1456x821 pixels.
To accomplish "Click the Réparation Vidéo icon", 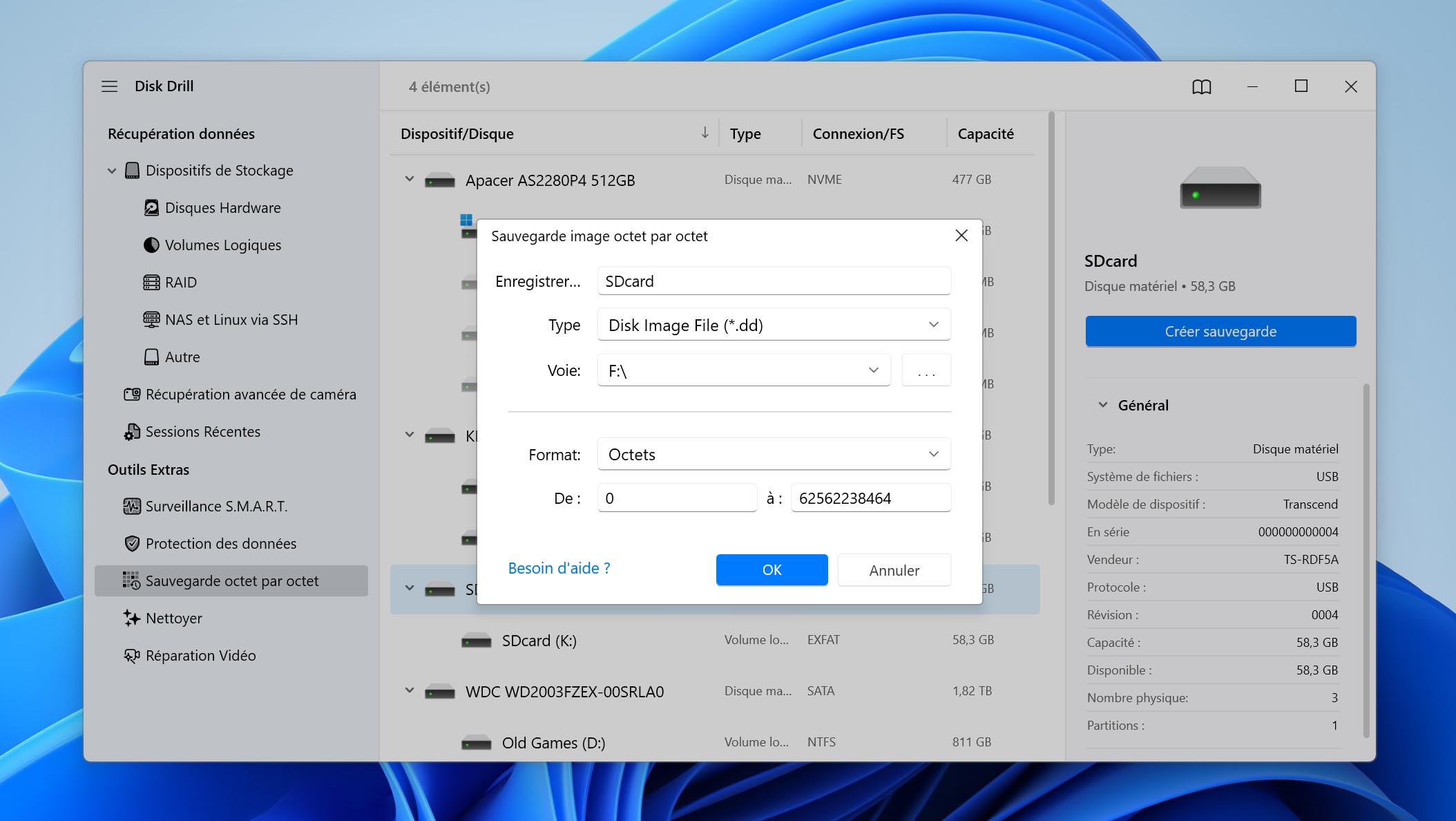I will pyautogui.click(x=132, y=656).
